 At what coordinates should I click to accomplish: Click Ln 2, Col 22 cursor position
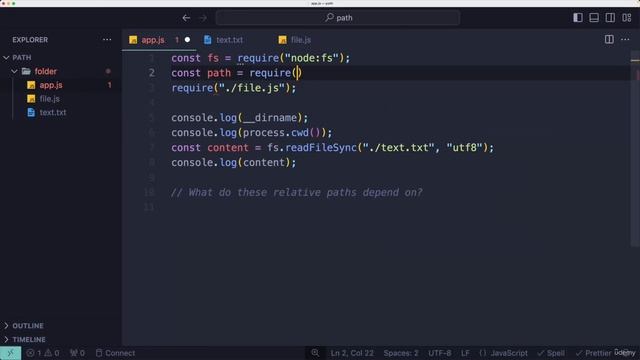coord(352,353)
